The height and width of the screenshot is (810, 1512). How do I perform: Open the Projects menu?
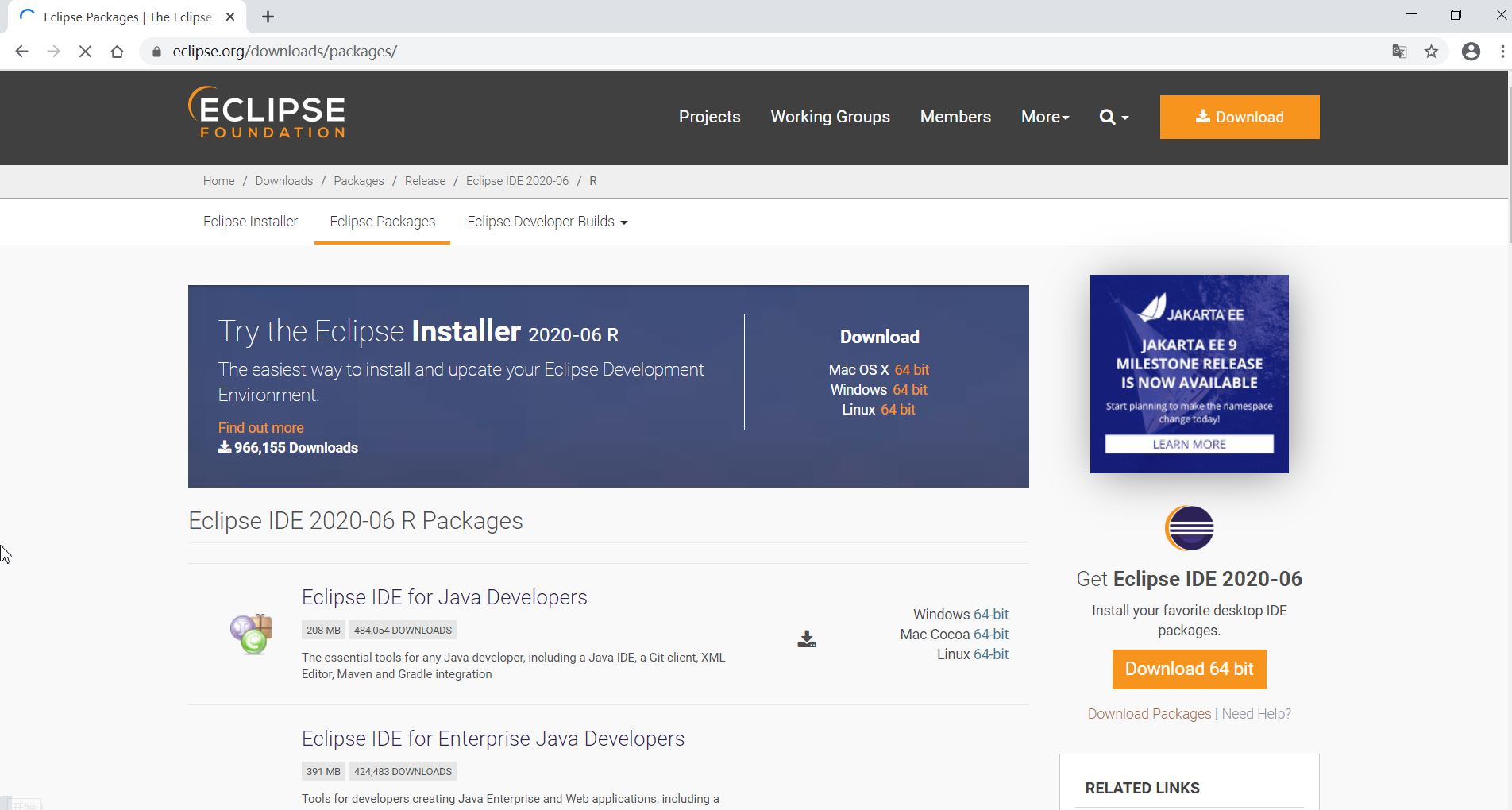coord(709,117)
